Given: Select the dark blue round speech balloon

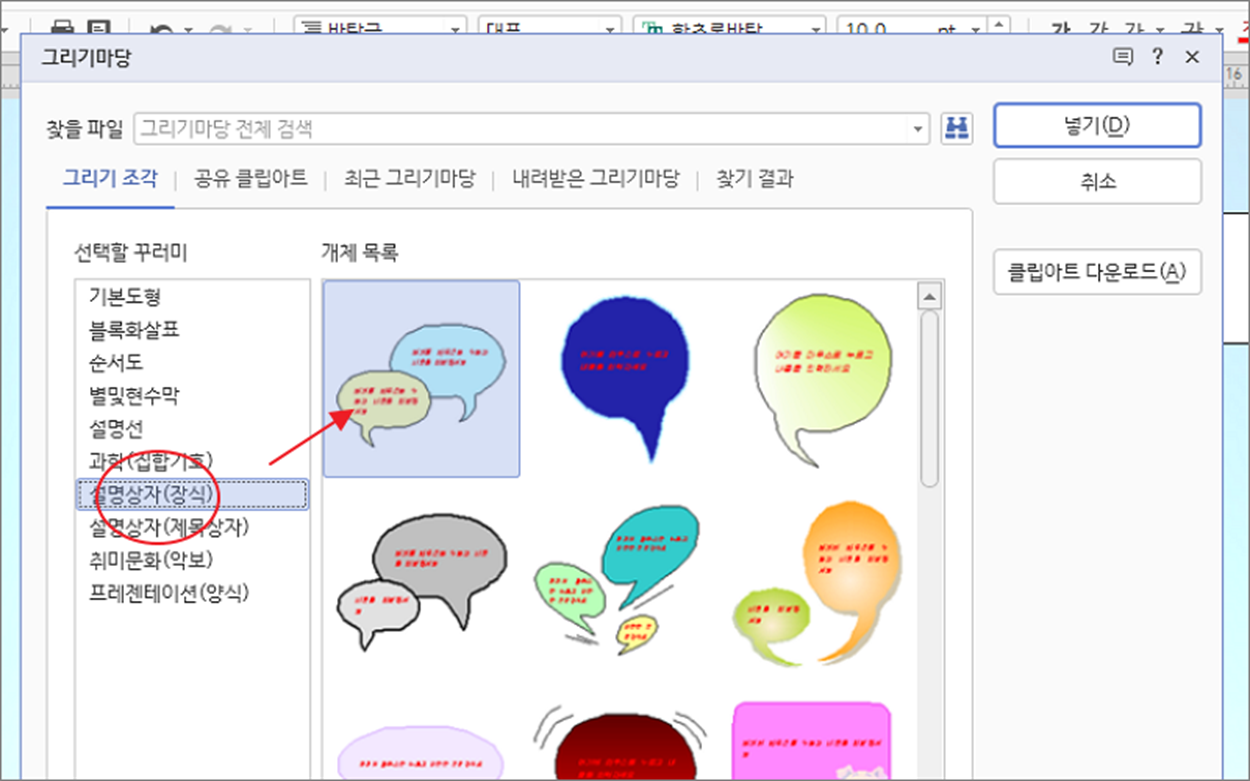Looking at the screenshot, I should pyautogui.click(x=625, y=379).
